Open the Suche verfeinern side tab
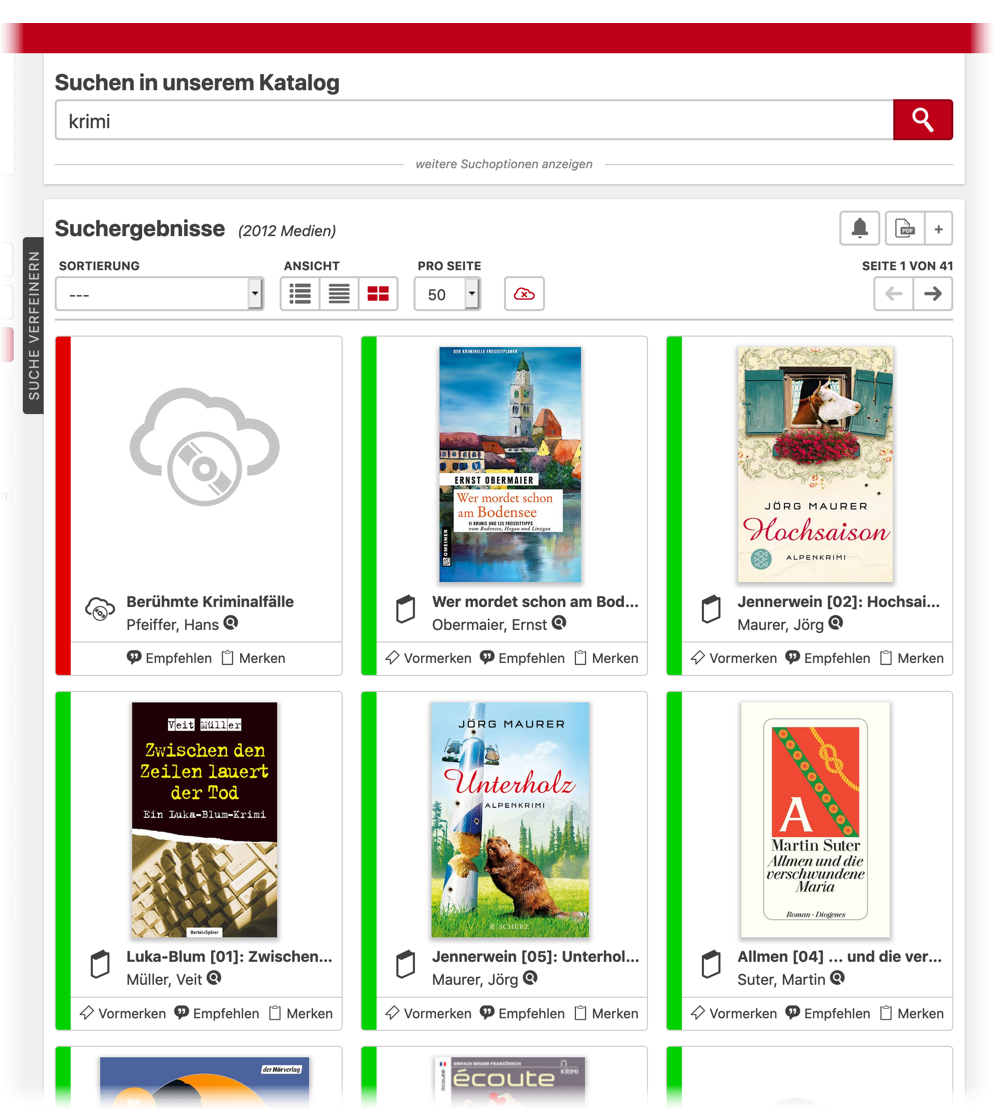Image resolution: width=994 pixels, height=1109 pixels. point(33,325)
